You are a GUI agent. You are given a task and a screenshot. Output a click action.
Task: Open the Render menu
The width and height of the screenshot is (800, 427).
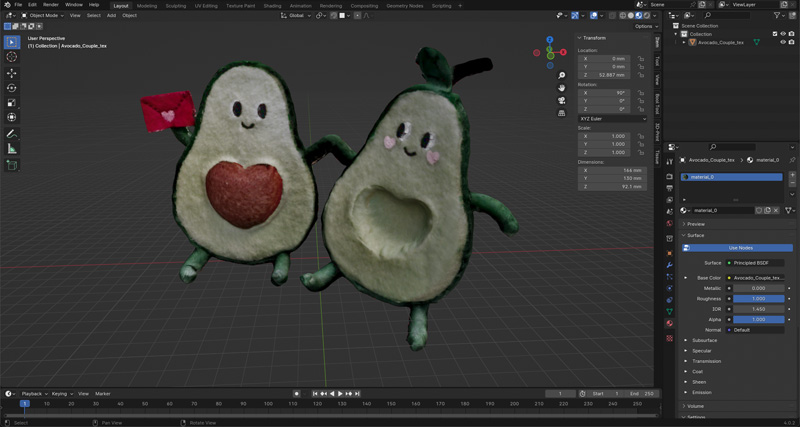click(51, 5)
